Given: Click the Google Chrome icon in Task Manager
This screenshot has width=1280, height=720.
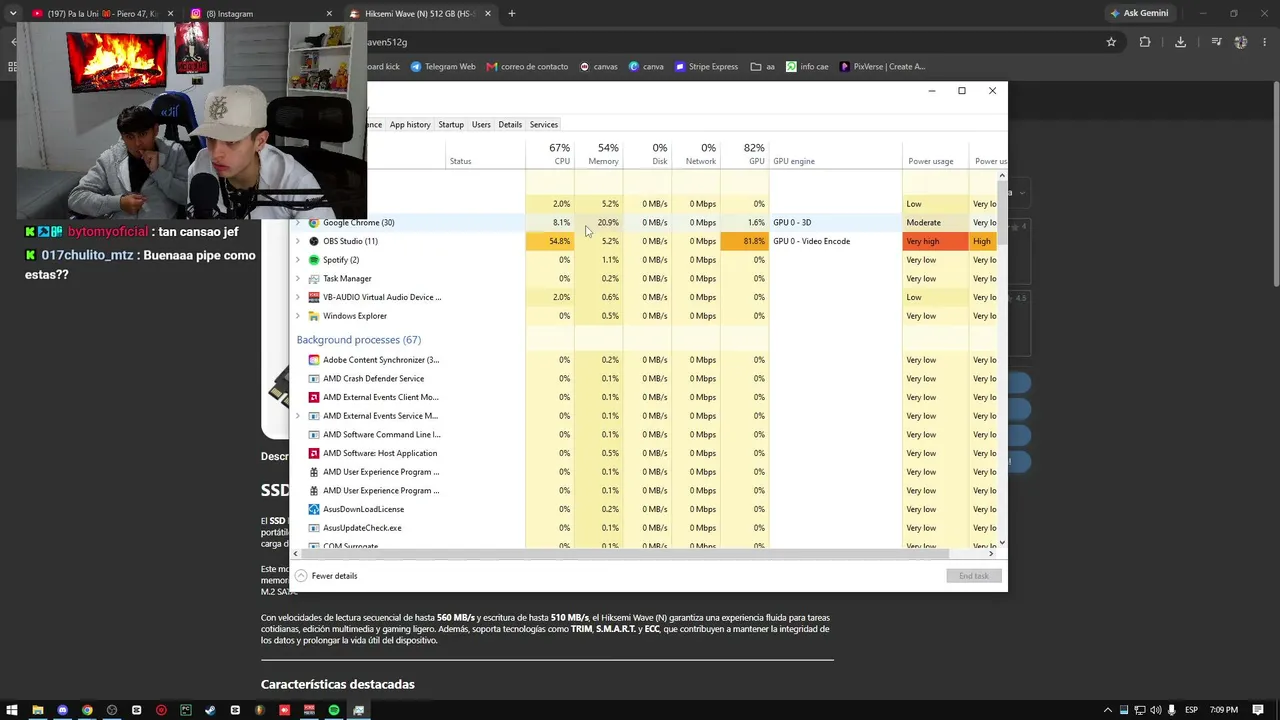Looking at the screenshot, I should tap(314, 223).
